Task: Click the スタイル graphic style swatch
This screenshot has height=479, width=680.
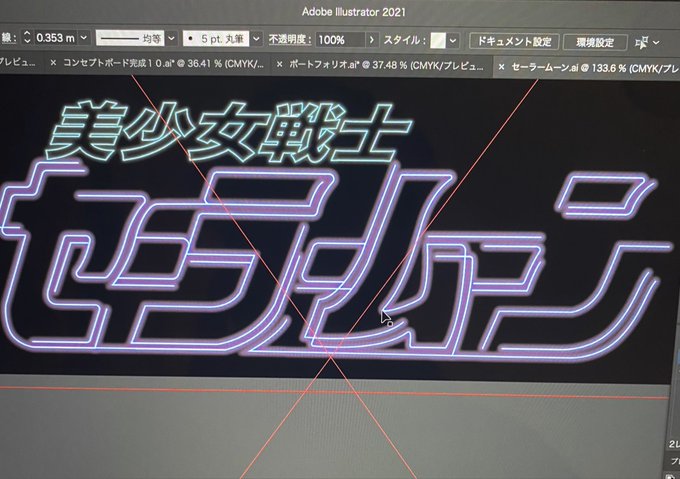Action: pyautogui.click(x=438, y=41)
